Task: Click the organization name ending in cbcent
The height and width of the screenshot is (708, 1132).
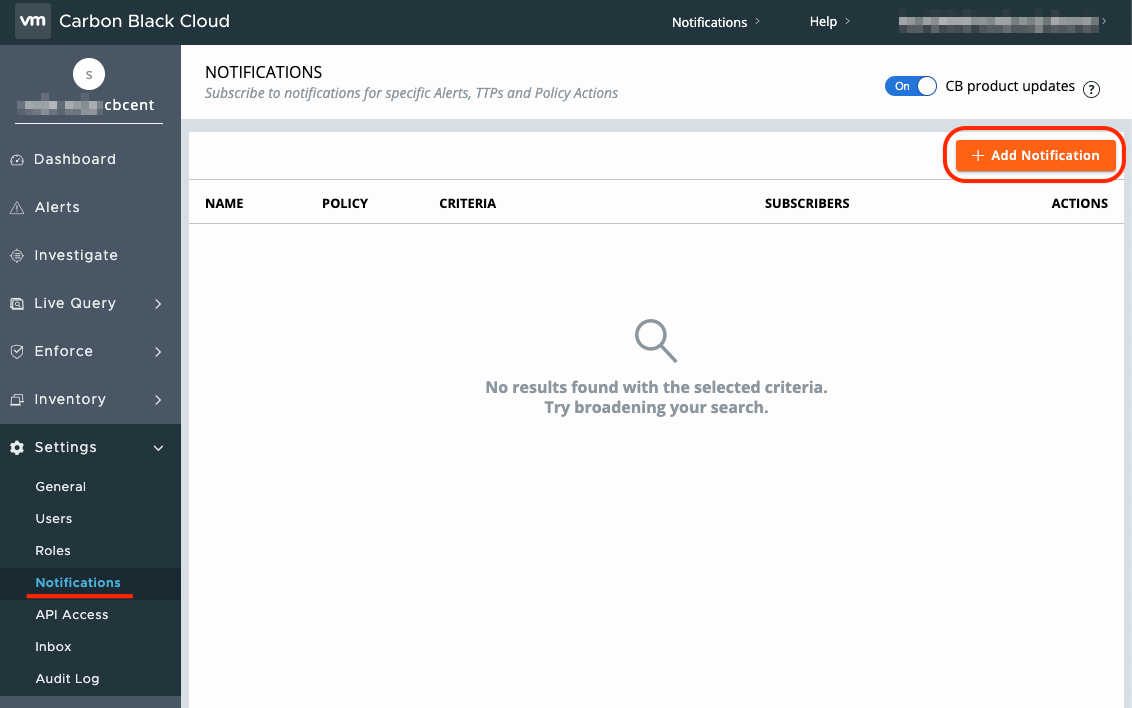Action: (x=85, y=105)
